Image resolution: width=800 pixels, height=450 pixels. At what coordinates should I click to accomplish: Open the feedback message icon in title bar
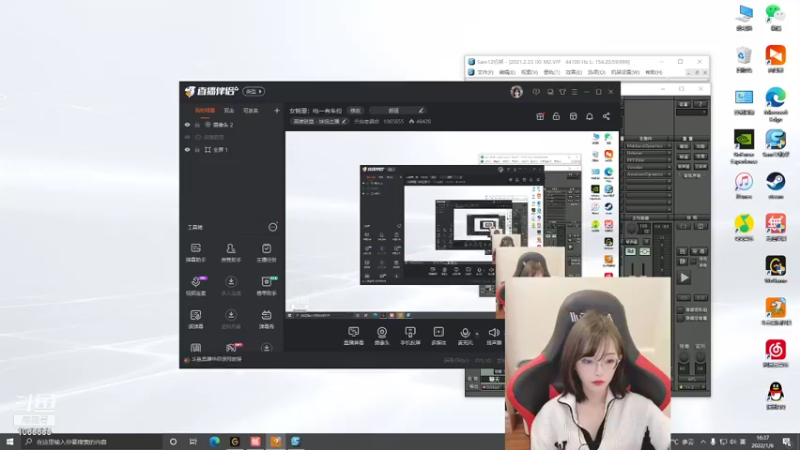point(536,92)
